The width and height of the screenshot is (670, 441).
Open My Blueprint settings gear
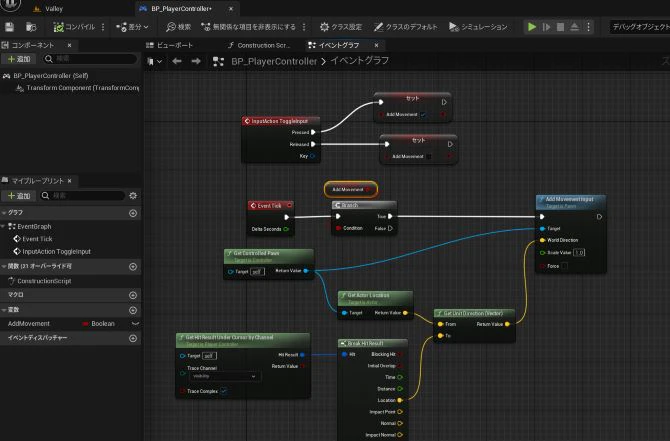[133, 196]
